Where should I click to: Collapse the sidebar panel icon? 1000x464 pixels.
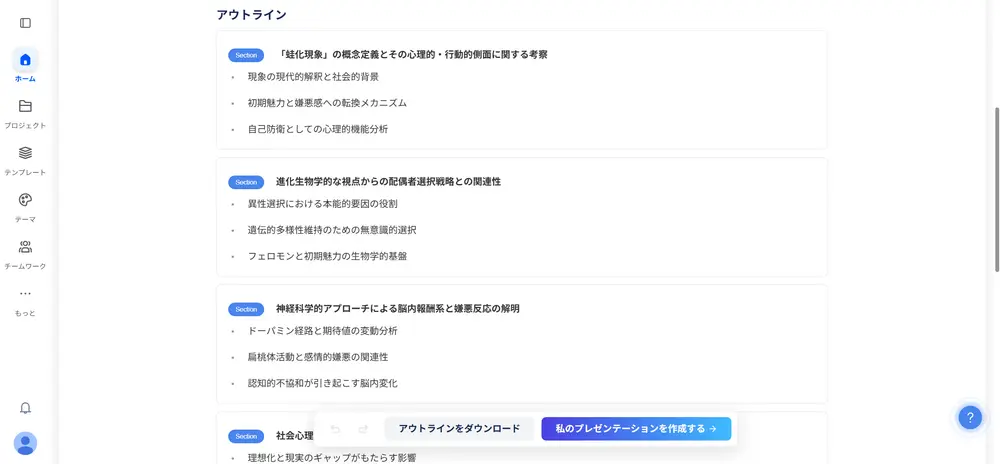point(26,23)
